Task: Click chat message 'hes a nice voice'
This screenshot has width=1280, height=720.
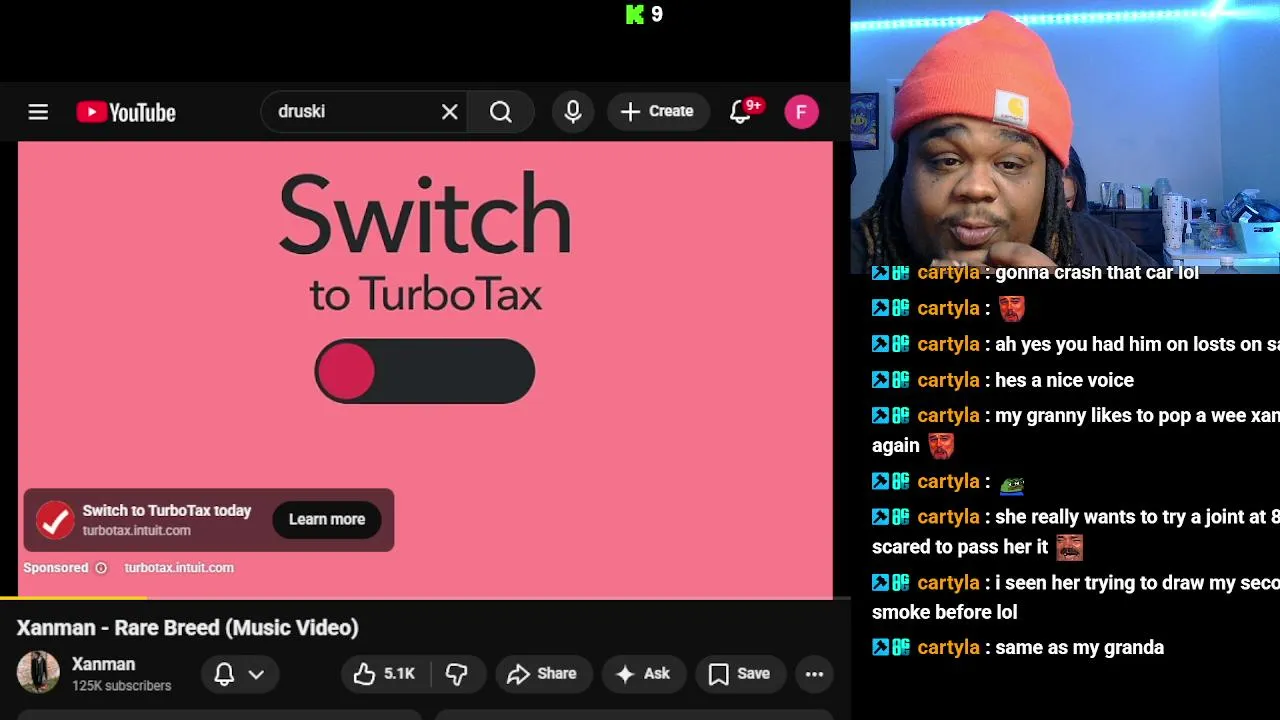Action: (1064, 380)
